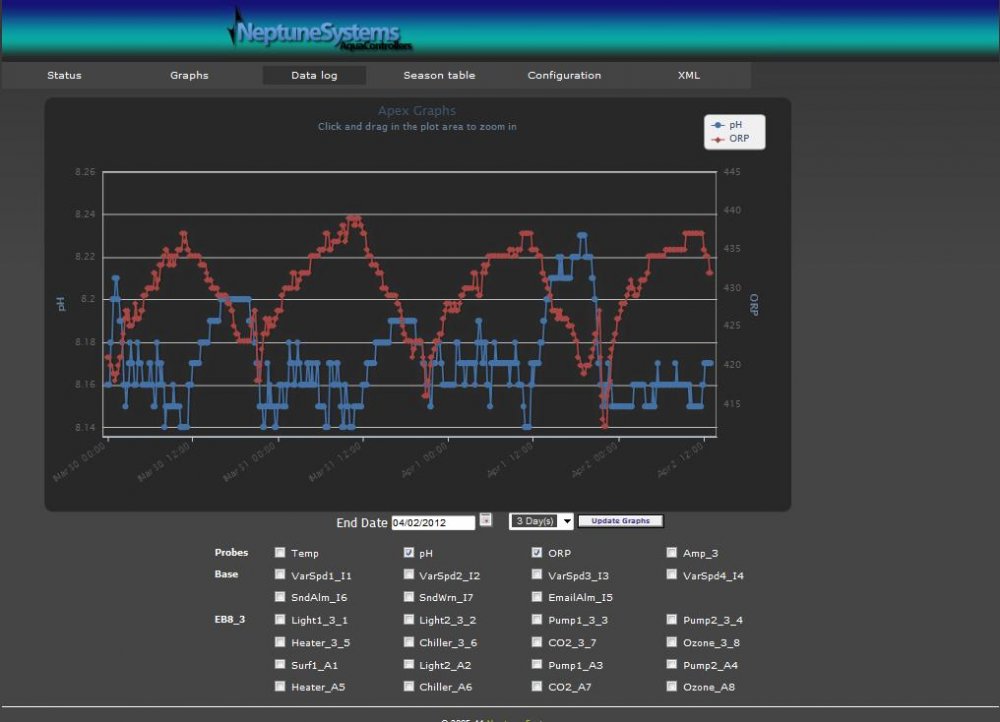
Task: Open the Status page
Action: point(64,75)
